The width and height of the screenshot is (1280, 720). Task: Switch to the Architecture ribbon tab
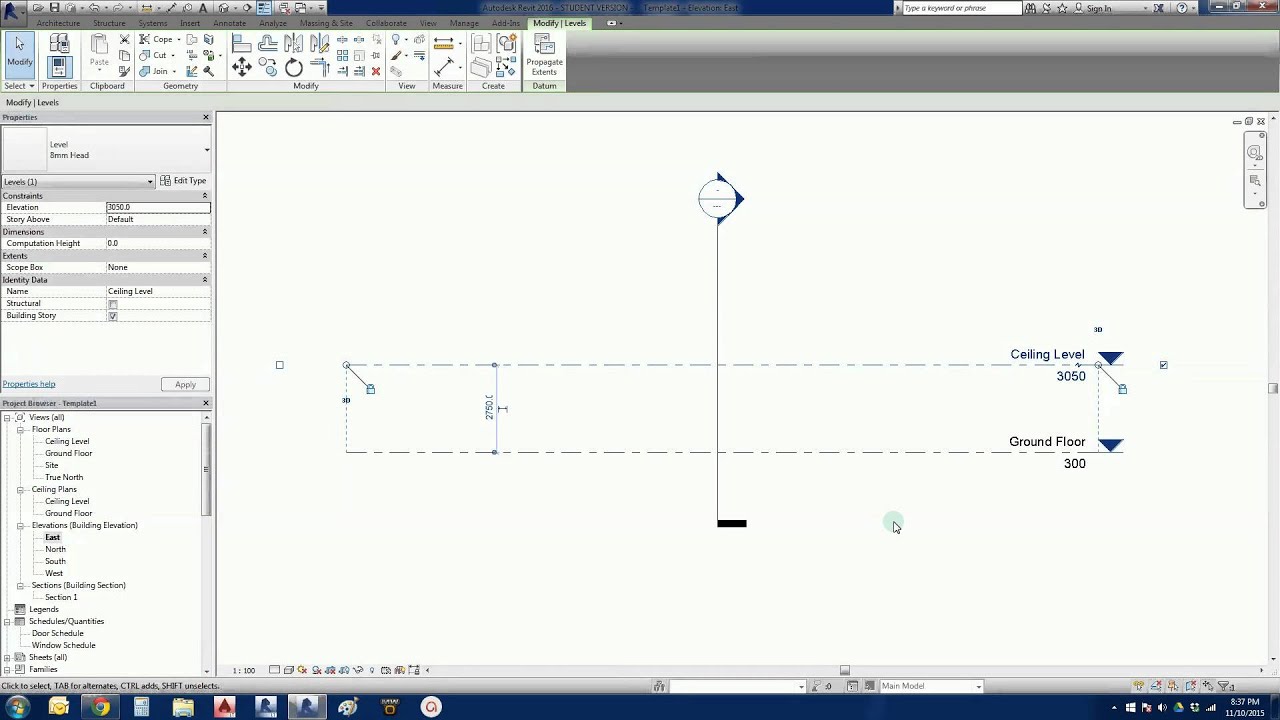tap(58, 23)
